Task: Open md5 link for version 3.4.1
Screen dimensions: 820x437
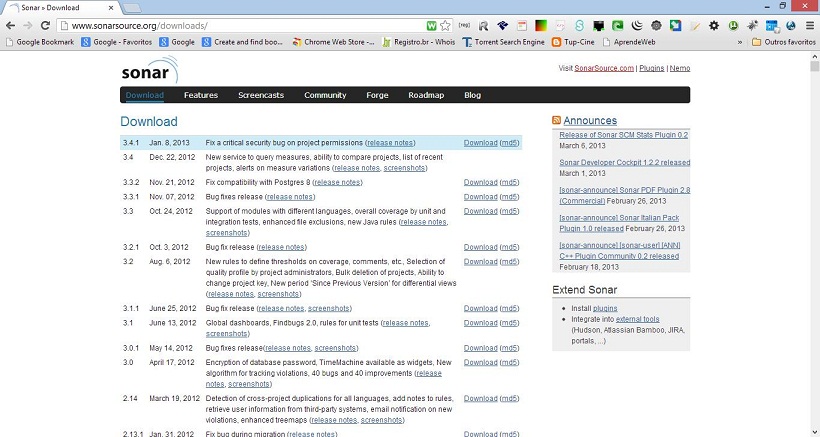Action: pyautogui.click(x=509, y=143)
